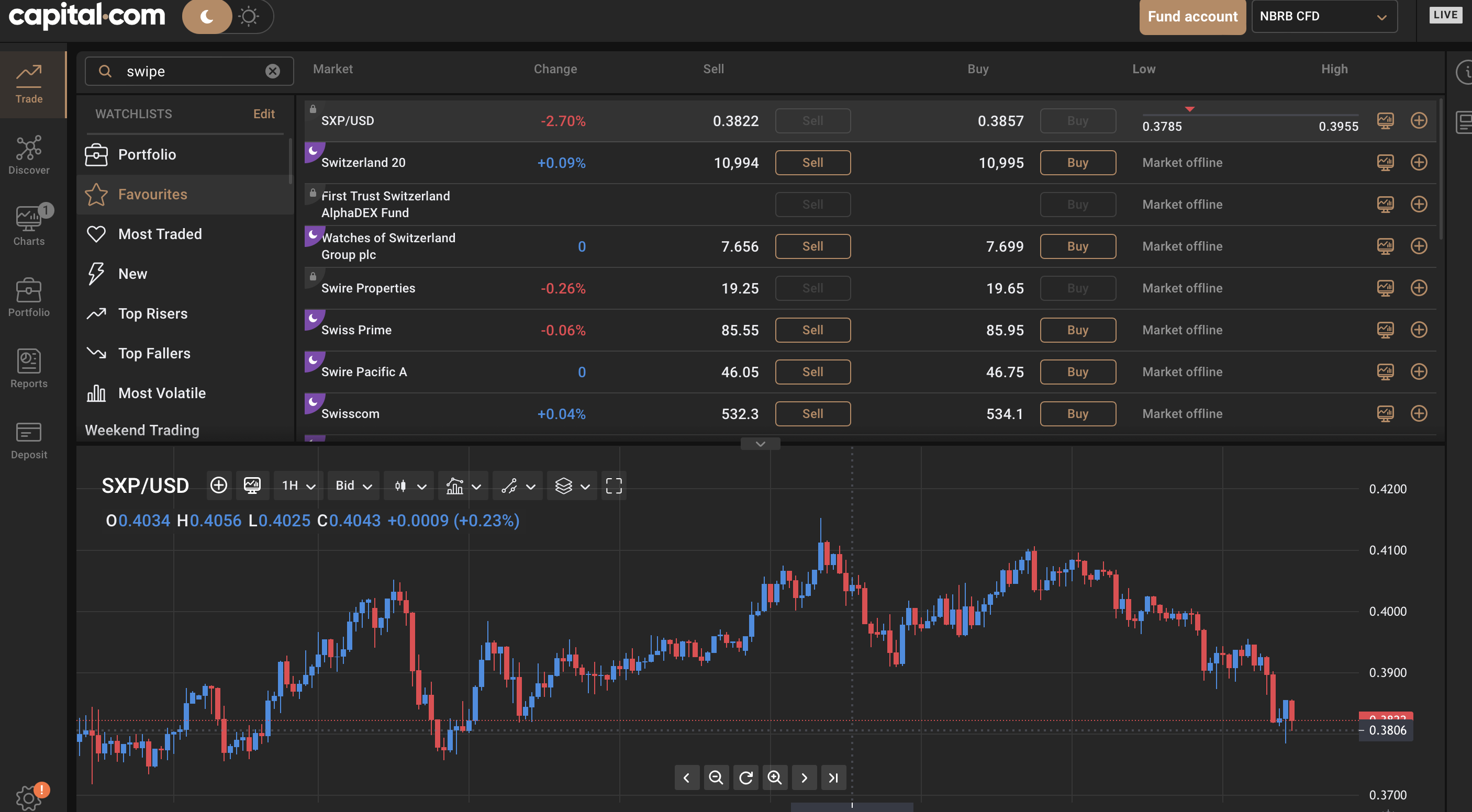This screenshot has width=1472, height=812.
Task: Open the Charts section in sidebar
Action: point(29,226)
